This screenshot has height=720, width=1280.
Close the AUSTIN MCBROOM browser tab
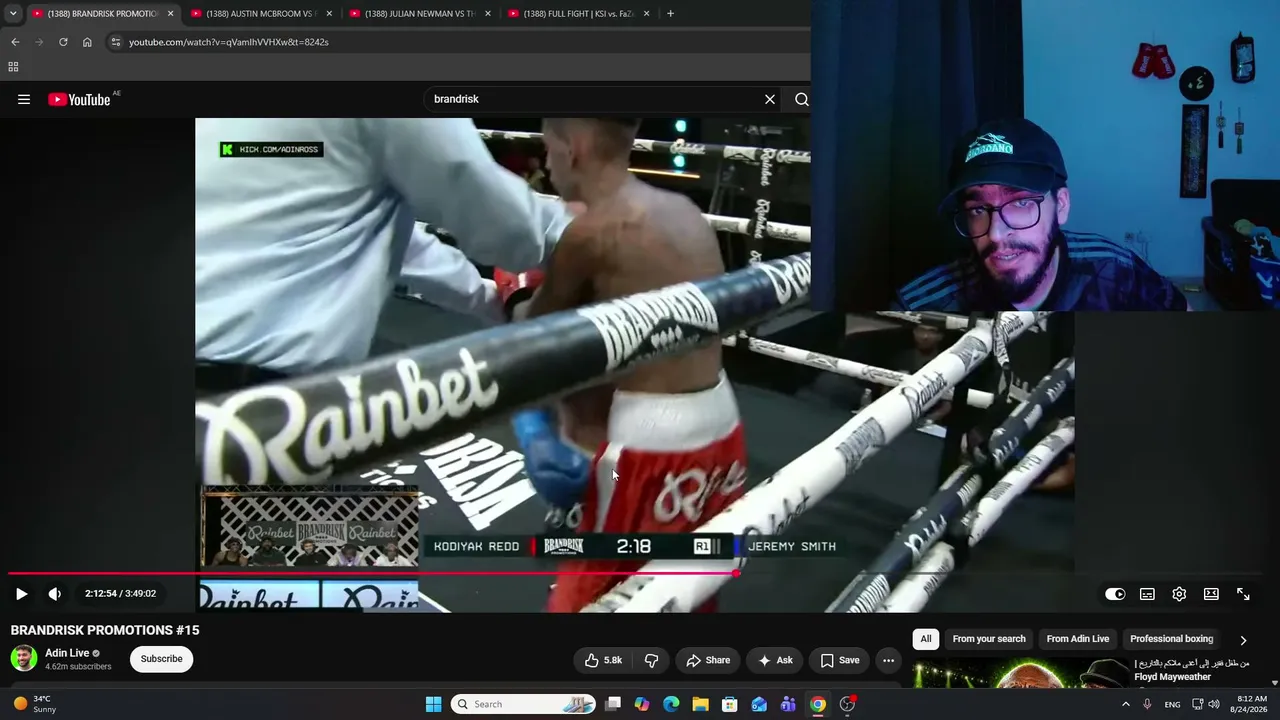329,14
